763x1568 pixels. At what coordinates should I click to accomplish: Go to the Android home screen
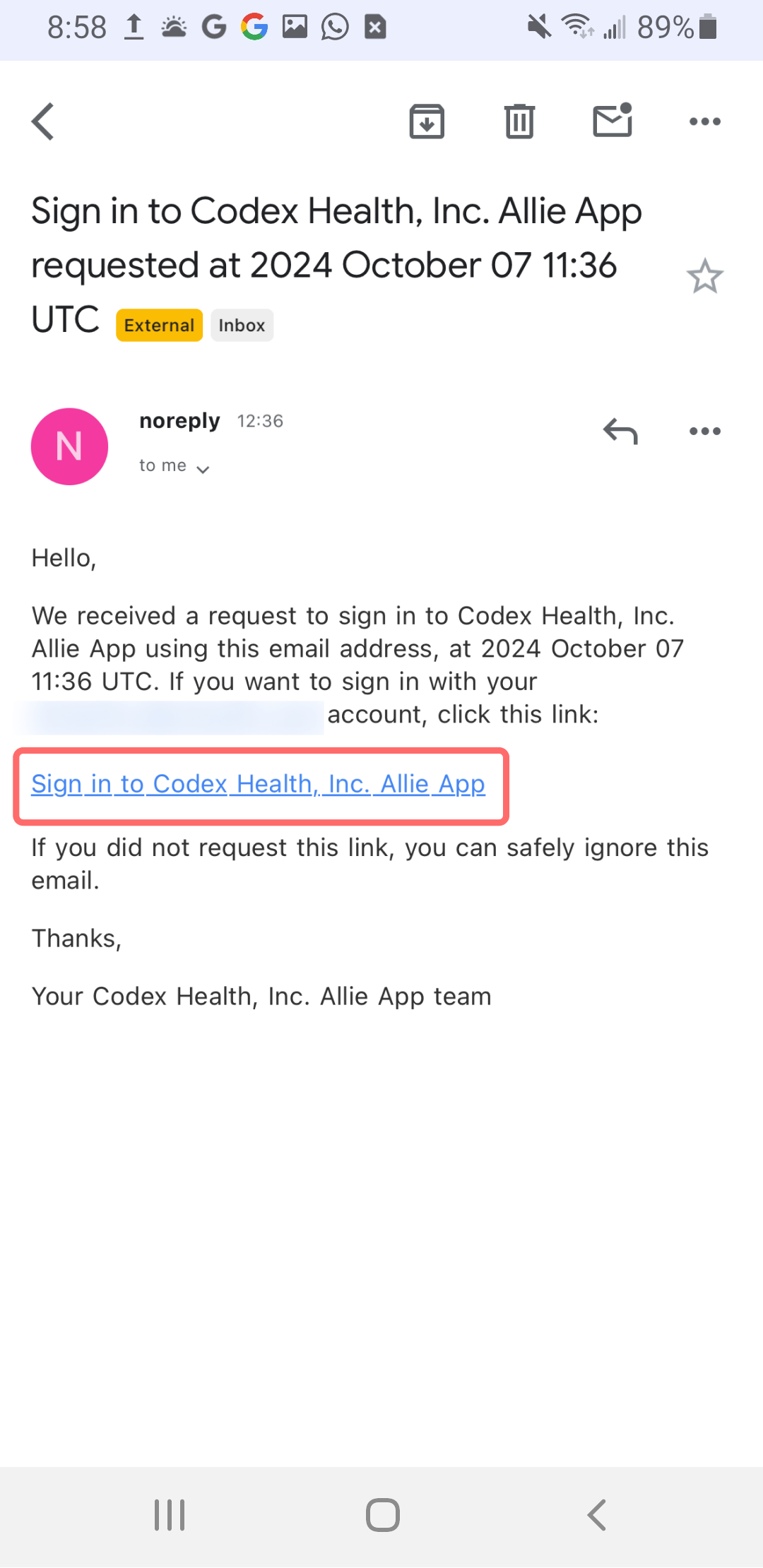[383, 1515]
